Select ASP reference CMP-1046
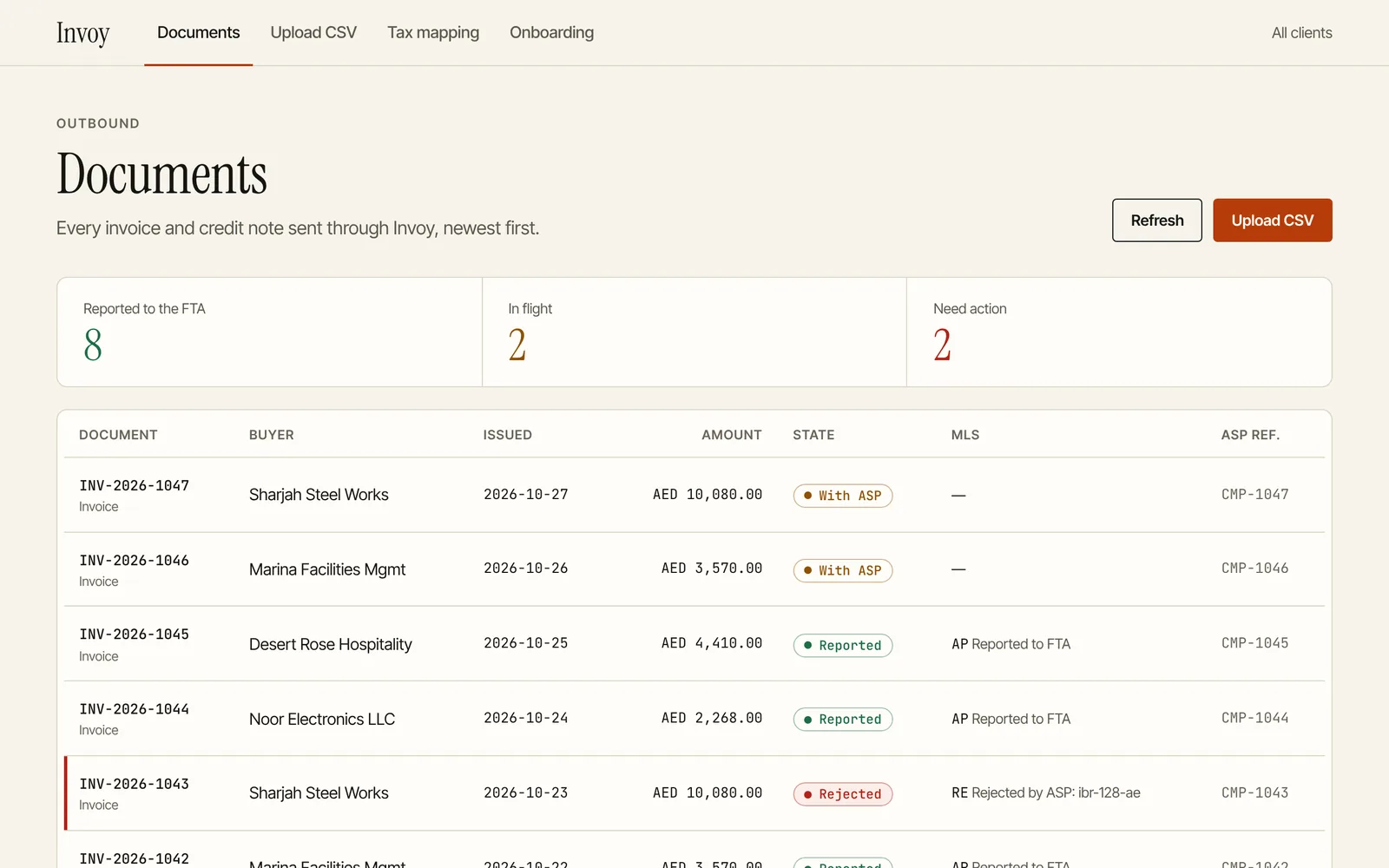 [x=1254, y=569]
